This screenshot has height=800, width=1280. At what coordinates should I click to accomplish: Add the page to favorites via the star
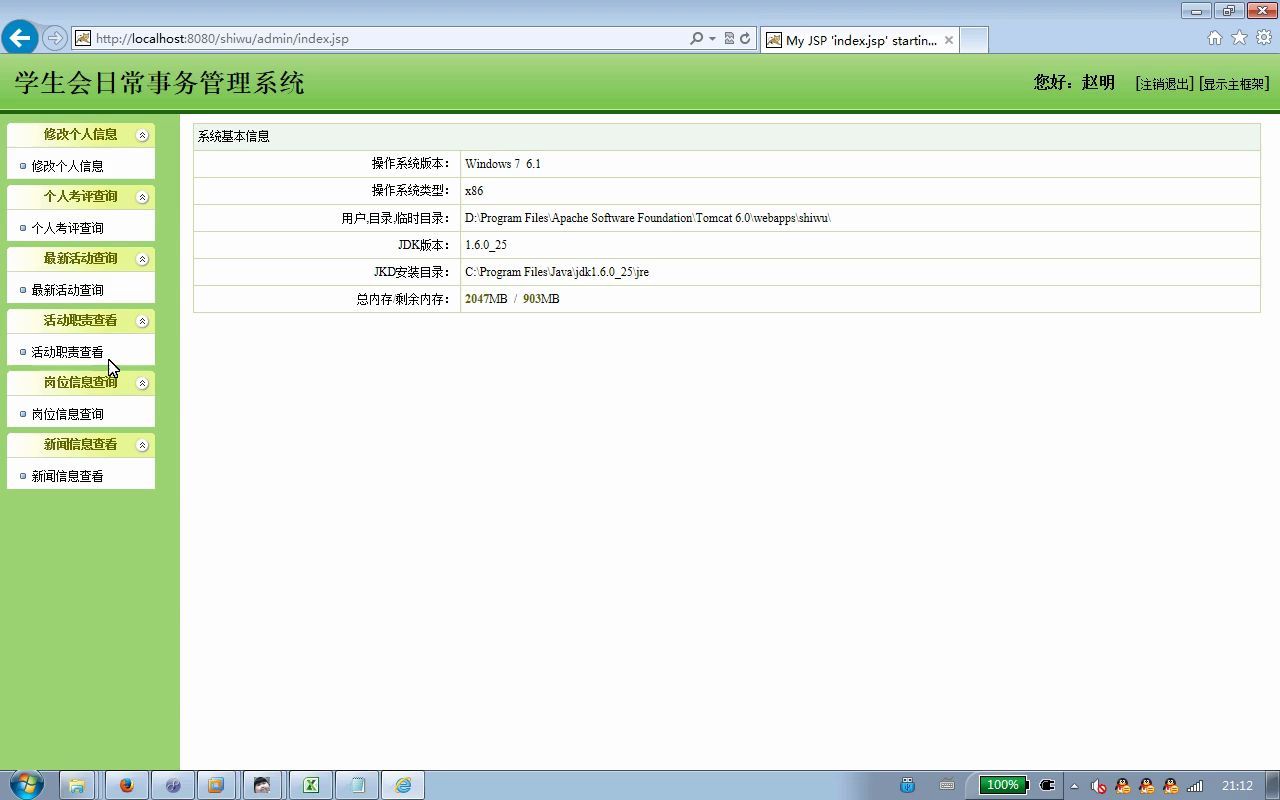[x=1238, y=37]
